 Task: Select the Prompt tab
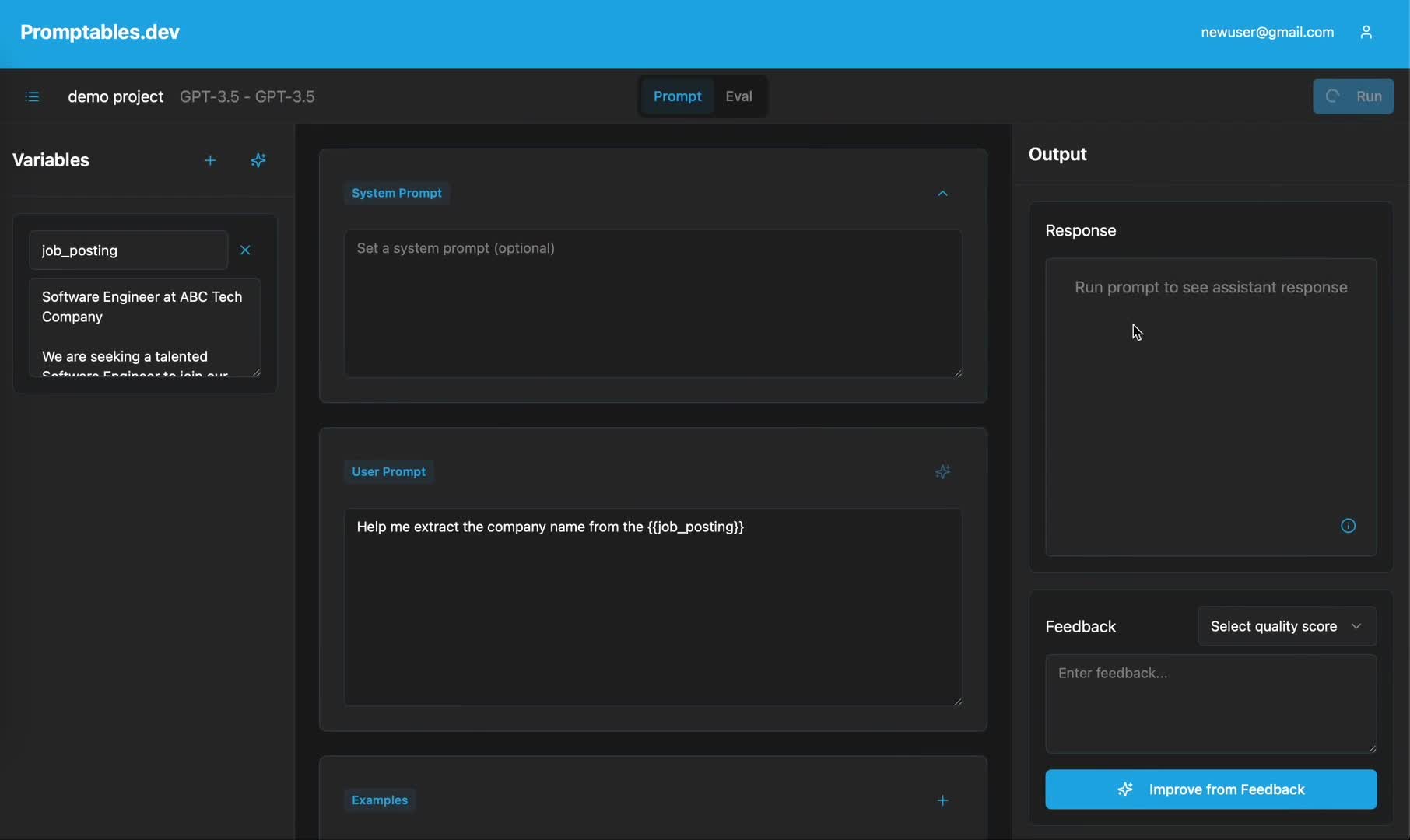point(677,96)
